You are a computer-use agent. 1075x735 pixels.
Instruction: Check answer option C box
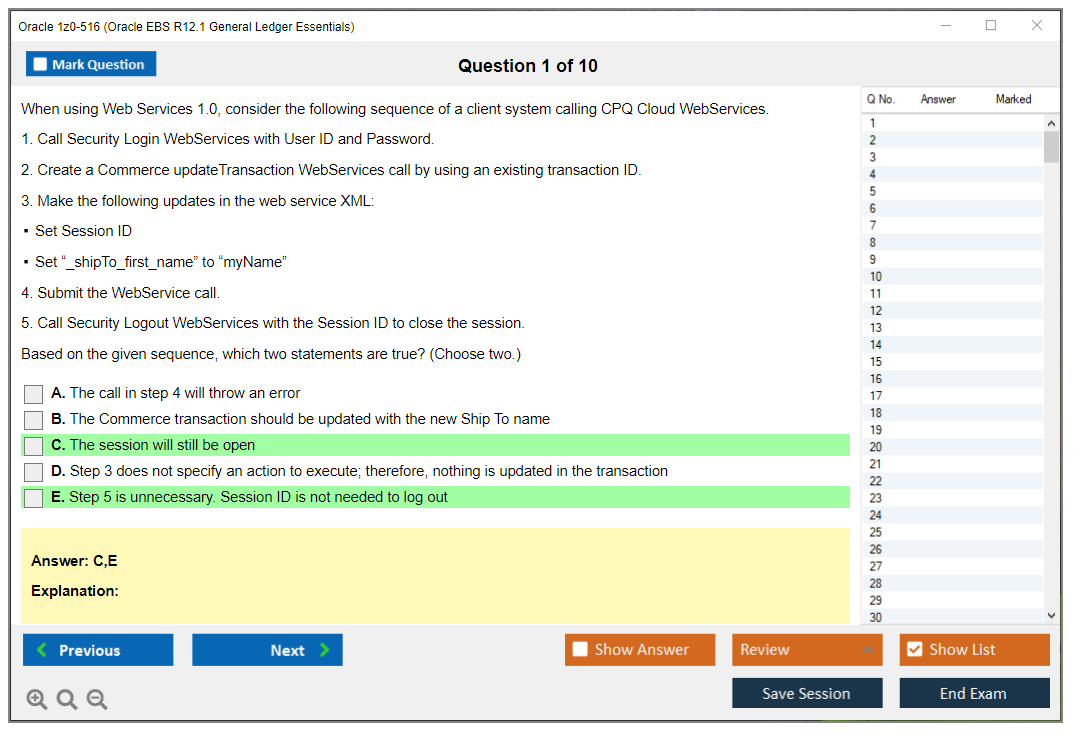33,446
